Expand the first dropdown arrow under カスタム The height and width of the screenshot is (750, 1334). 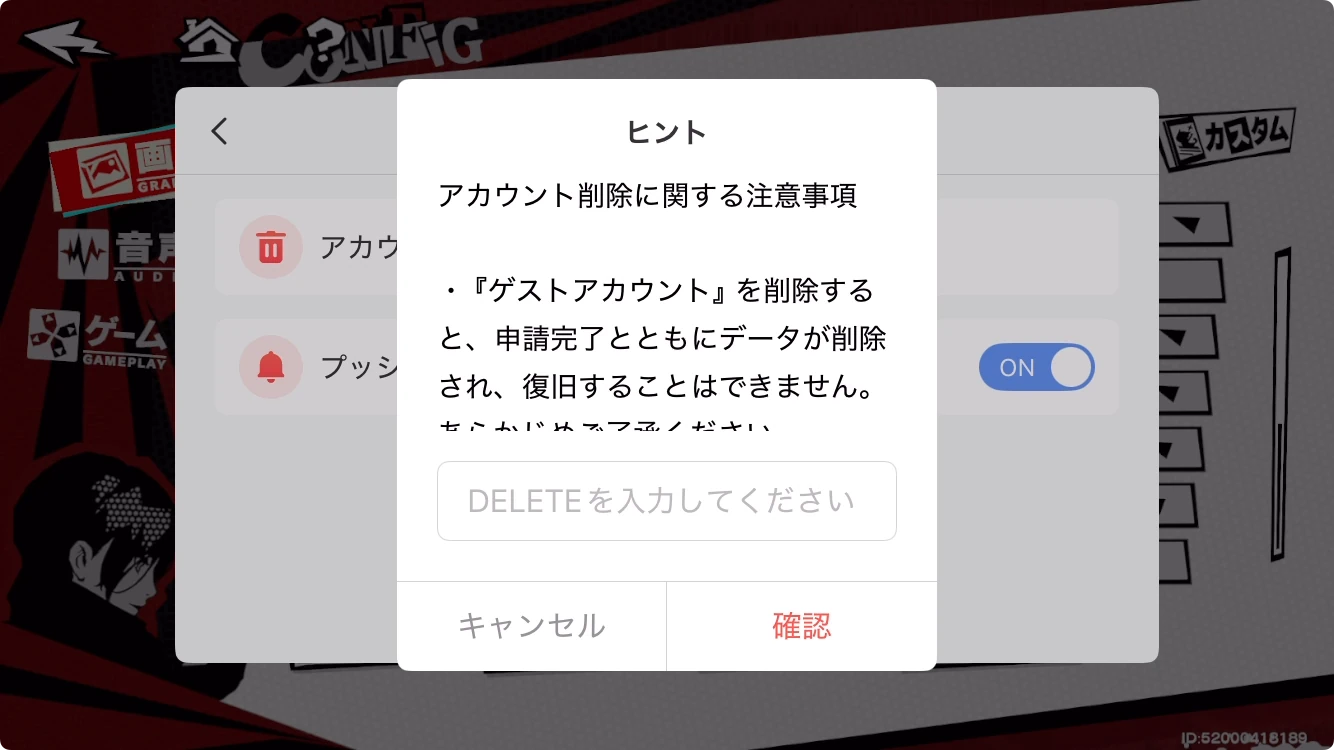(x=1188, y=226)
